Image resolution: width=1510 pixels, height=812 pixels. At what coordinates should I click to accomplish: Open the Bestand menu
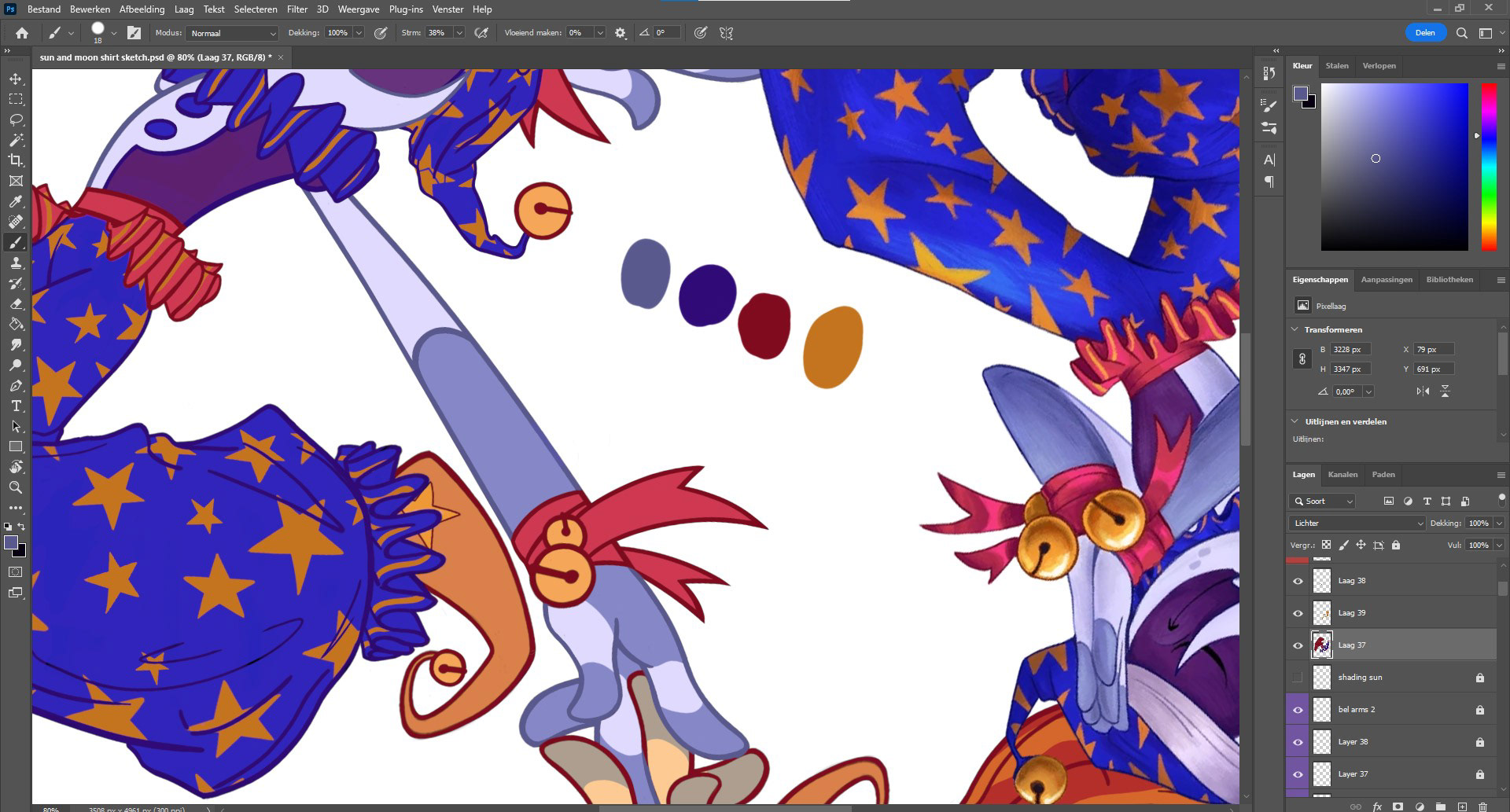[44, 9]
